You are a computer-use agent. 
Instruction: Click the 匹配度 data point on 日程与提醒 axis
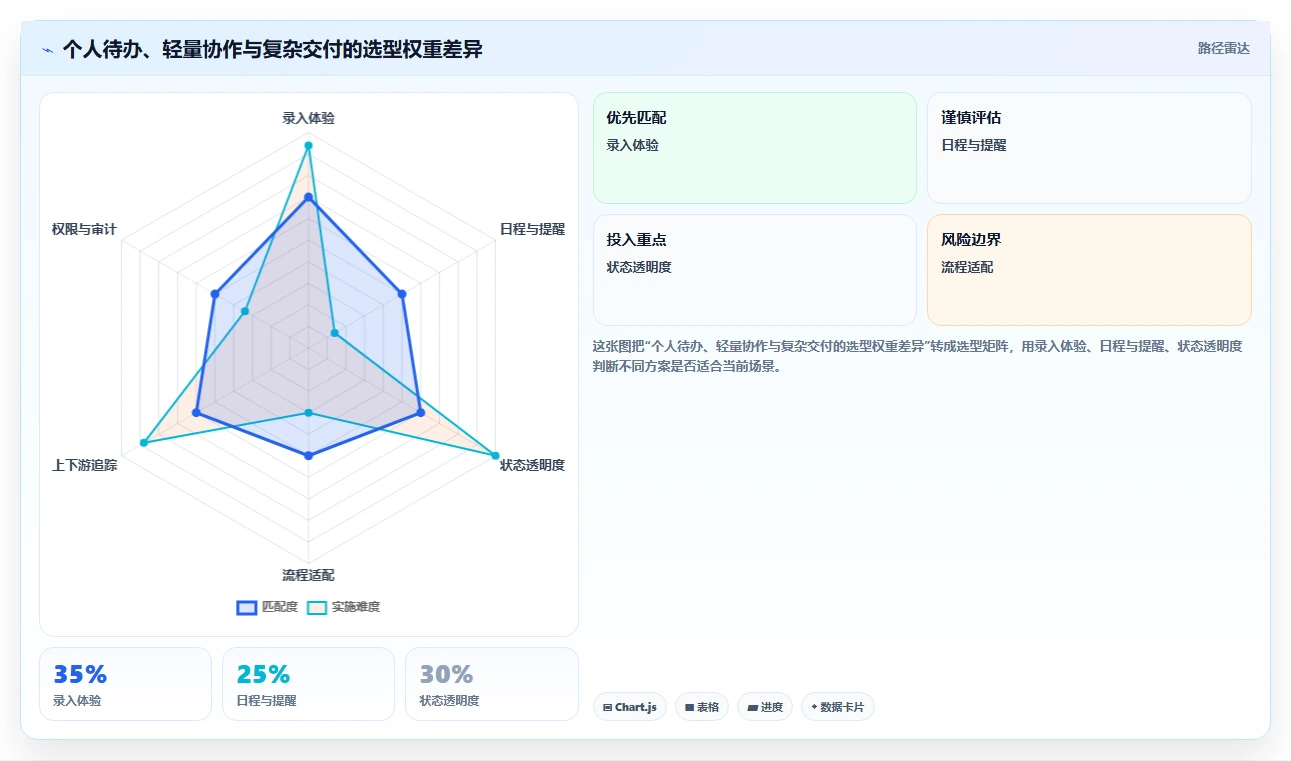click(402, 294)
